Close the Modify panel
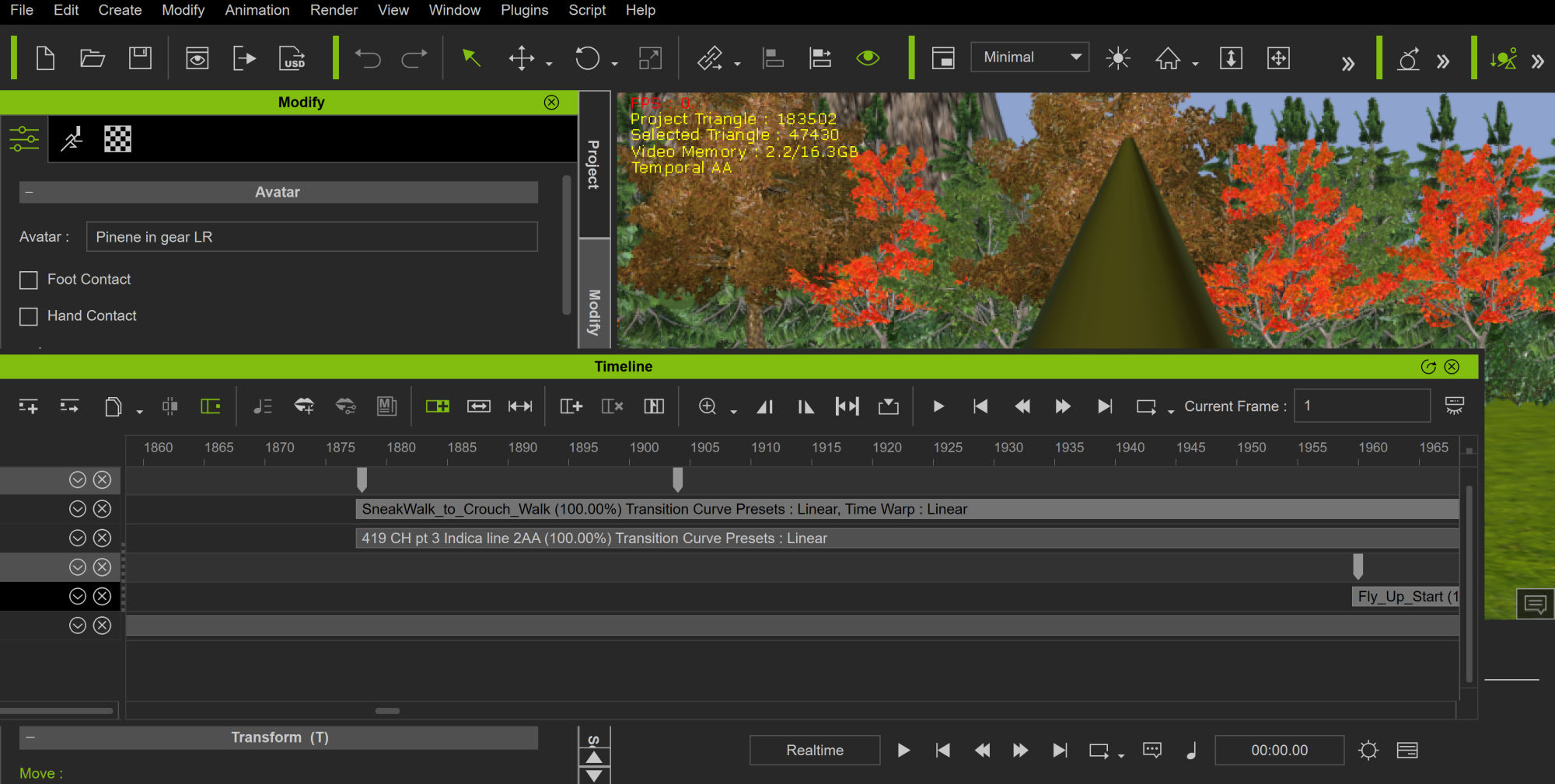This screenshot has height=784, width=1555. [551, 103]
